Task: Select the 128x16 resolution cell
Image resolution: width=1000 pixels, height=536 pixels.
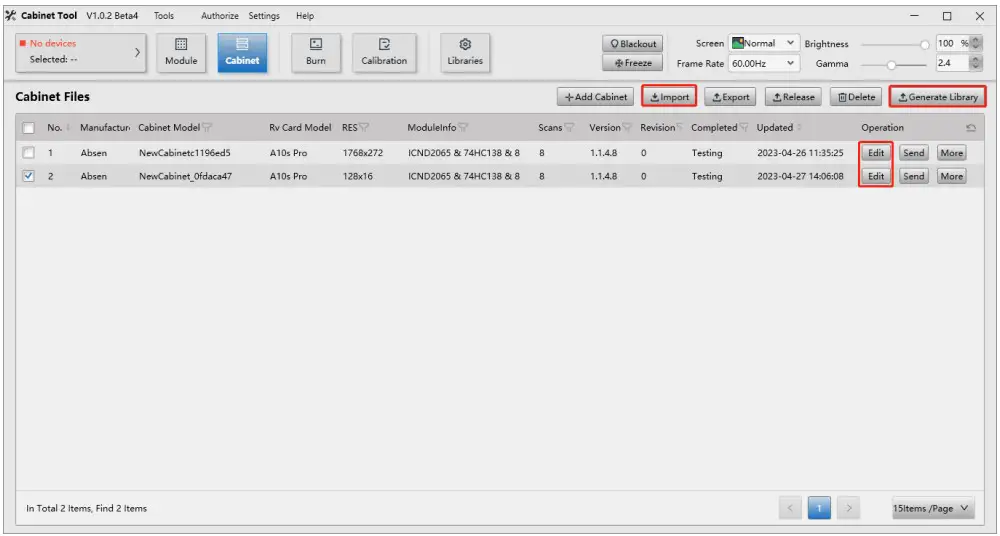Action: point(358,176)
